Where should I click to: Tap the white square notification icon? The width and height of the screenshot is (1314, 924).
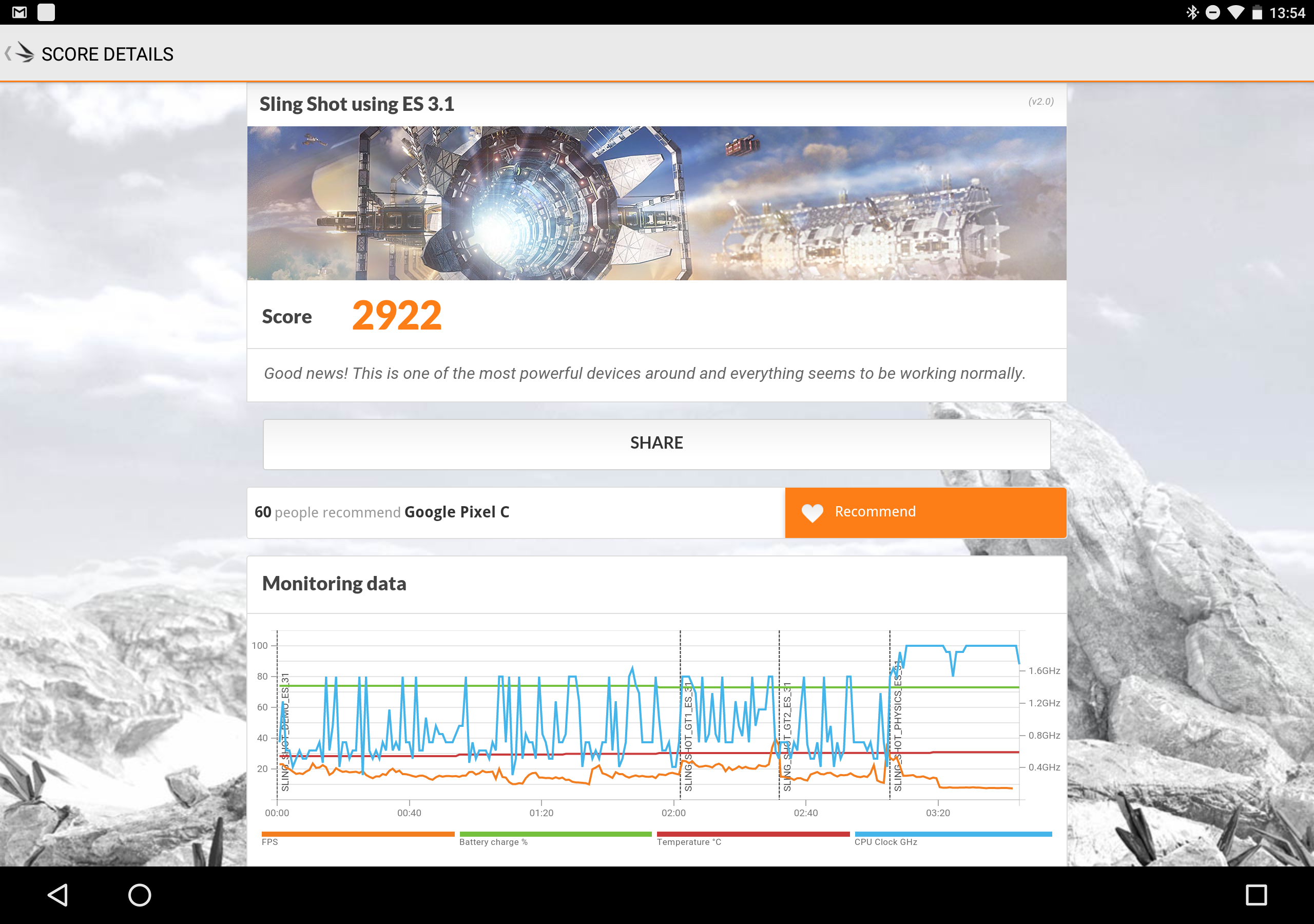(46, 12)
